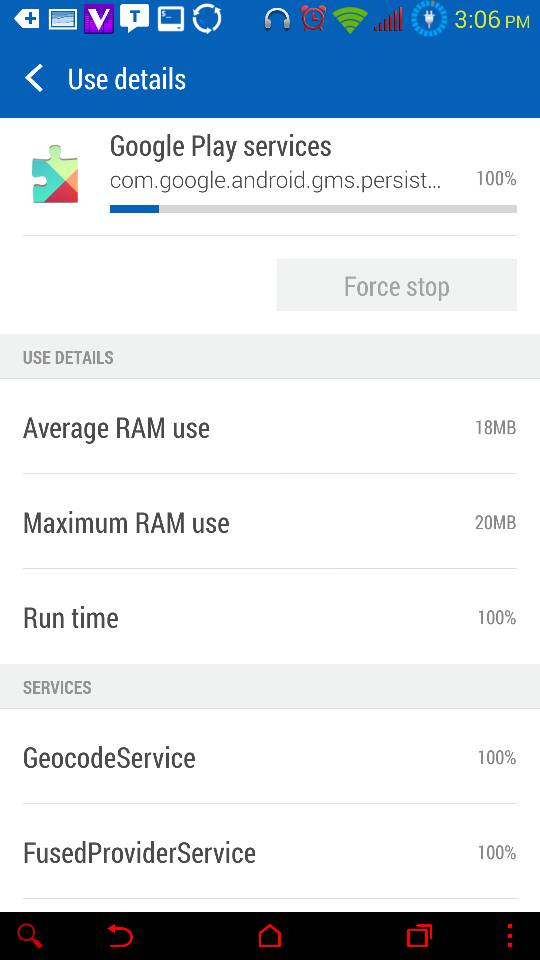The width and height of the screenshot is (540, 960).
Task: Go back using the Use details arrow
Action: [x=34, y=79]
